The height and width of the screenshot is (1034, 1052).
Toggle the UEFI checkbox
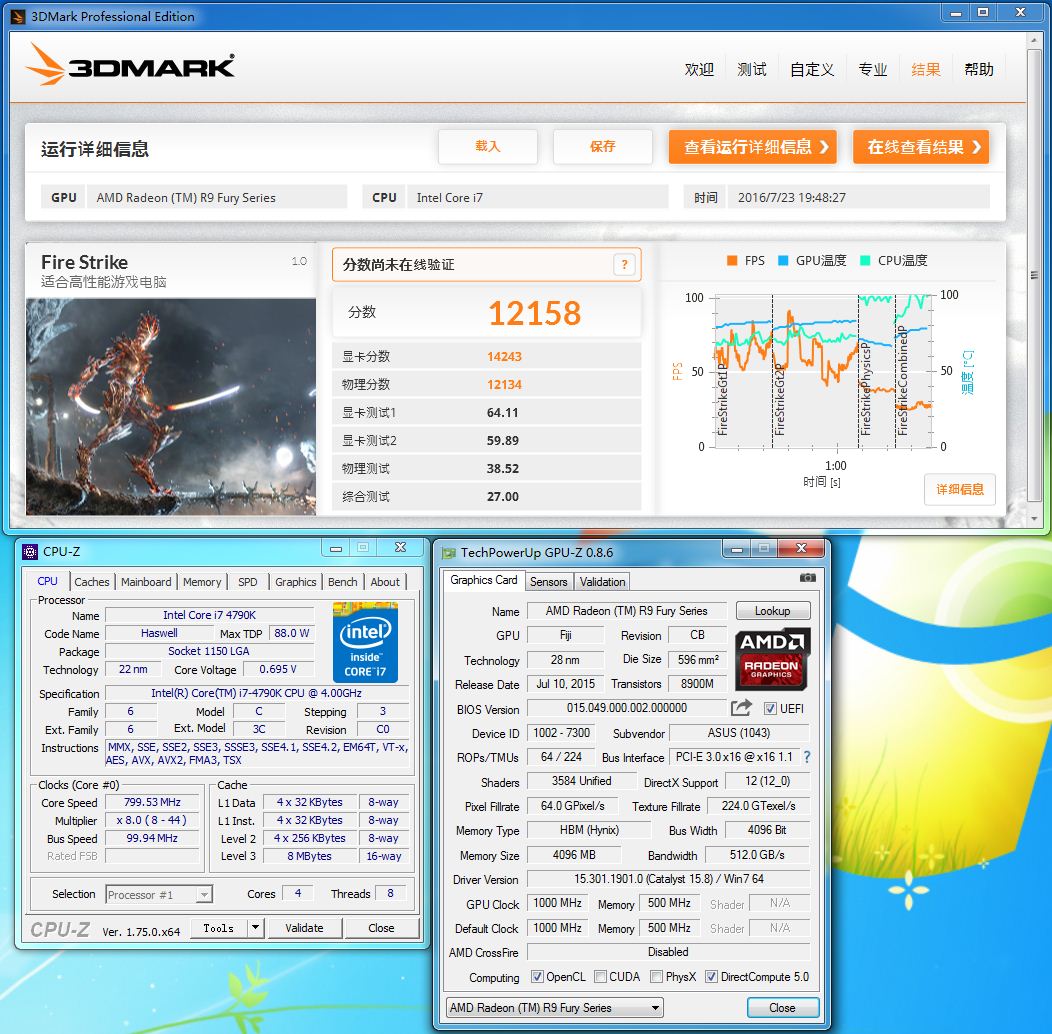(x=770, y=709)
